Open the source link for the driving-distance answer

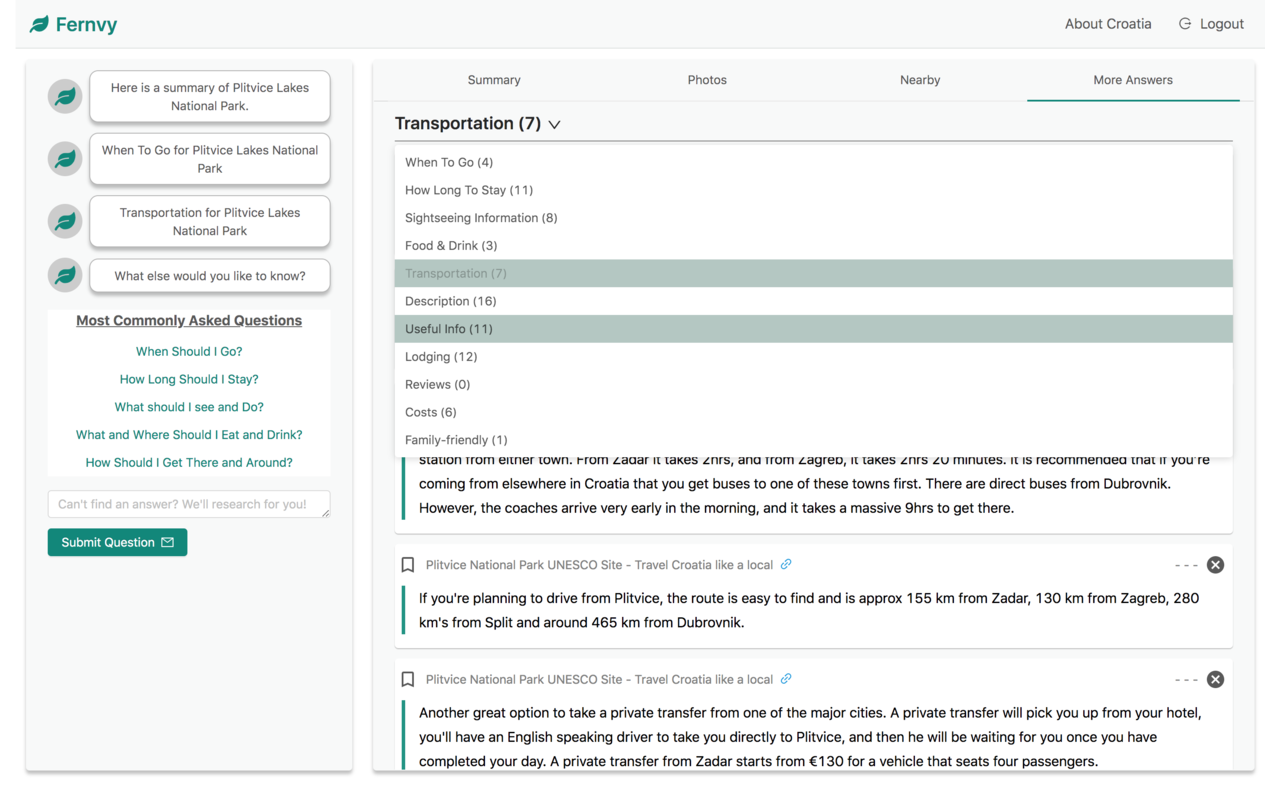click(786, 564)
